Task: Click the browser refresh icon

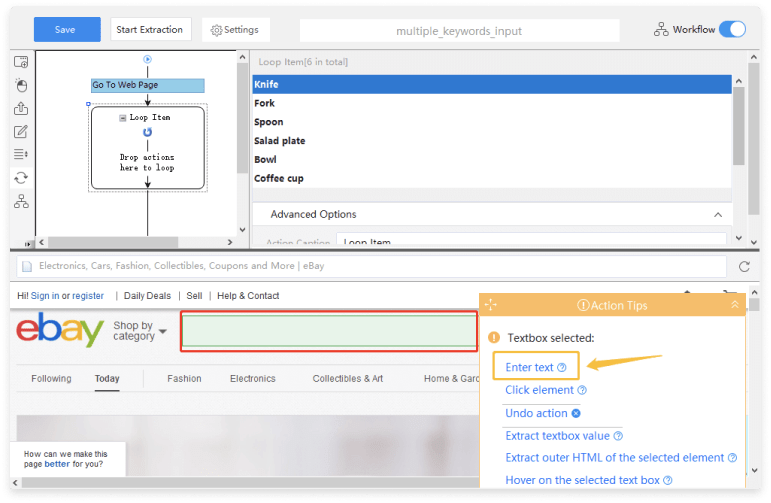Action: click(x=744, y=266)
